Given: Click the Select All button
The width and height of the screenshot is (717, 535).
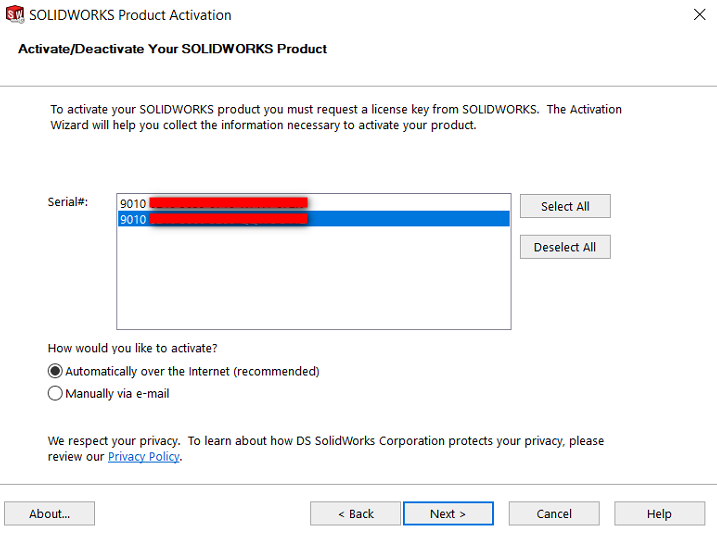Looking at the screenshot, I should pyautogui.click(x=565, y=206).
